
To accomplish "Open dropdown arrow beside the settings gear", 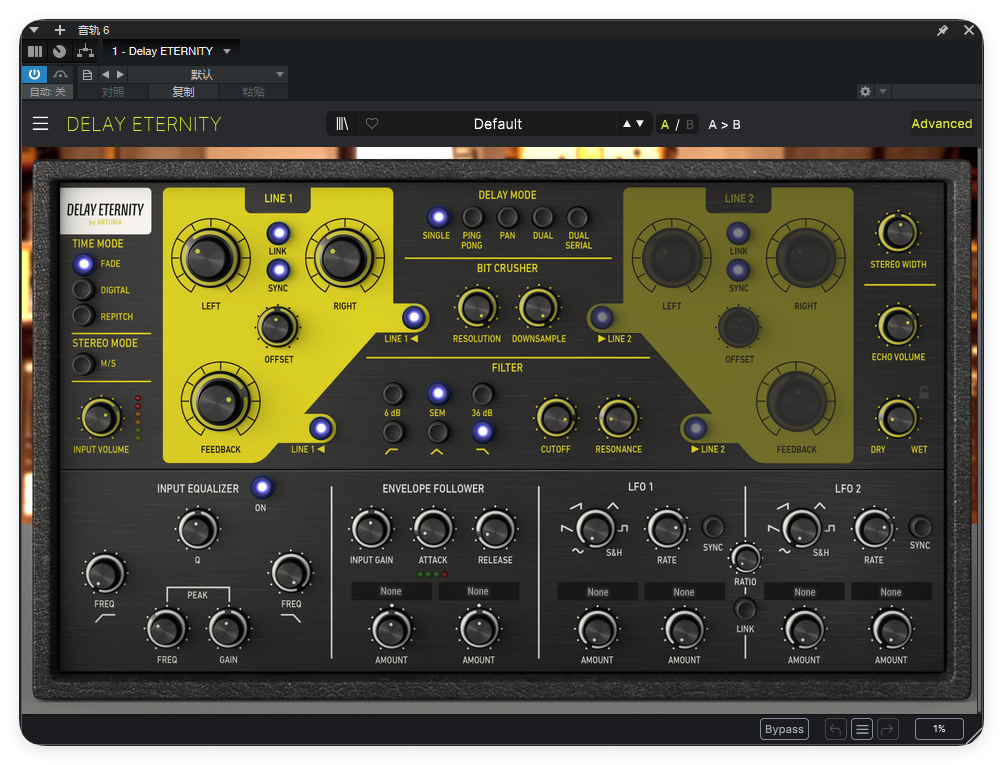I will tap(883, 91).
